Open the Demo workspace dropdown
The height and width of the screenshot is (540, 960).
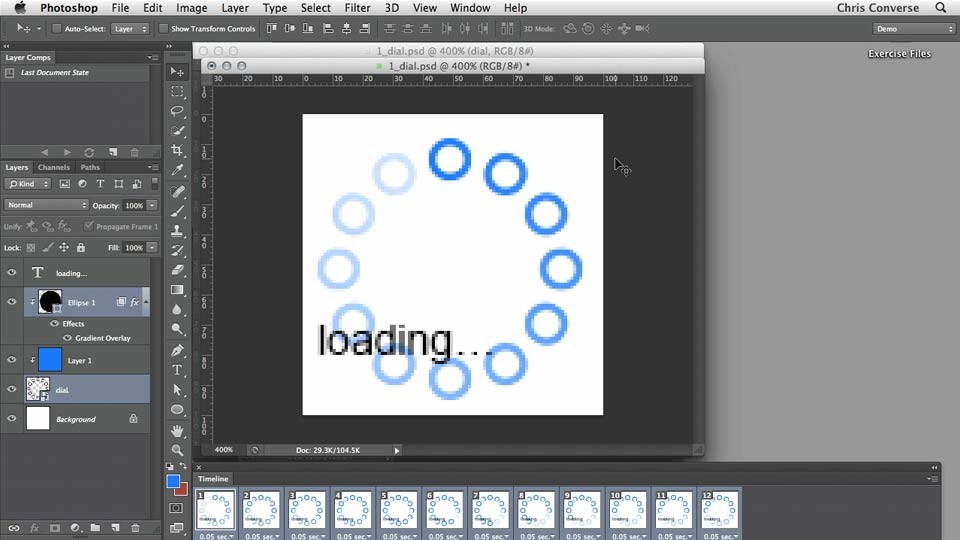point(914,29)
